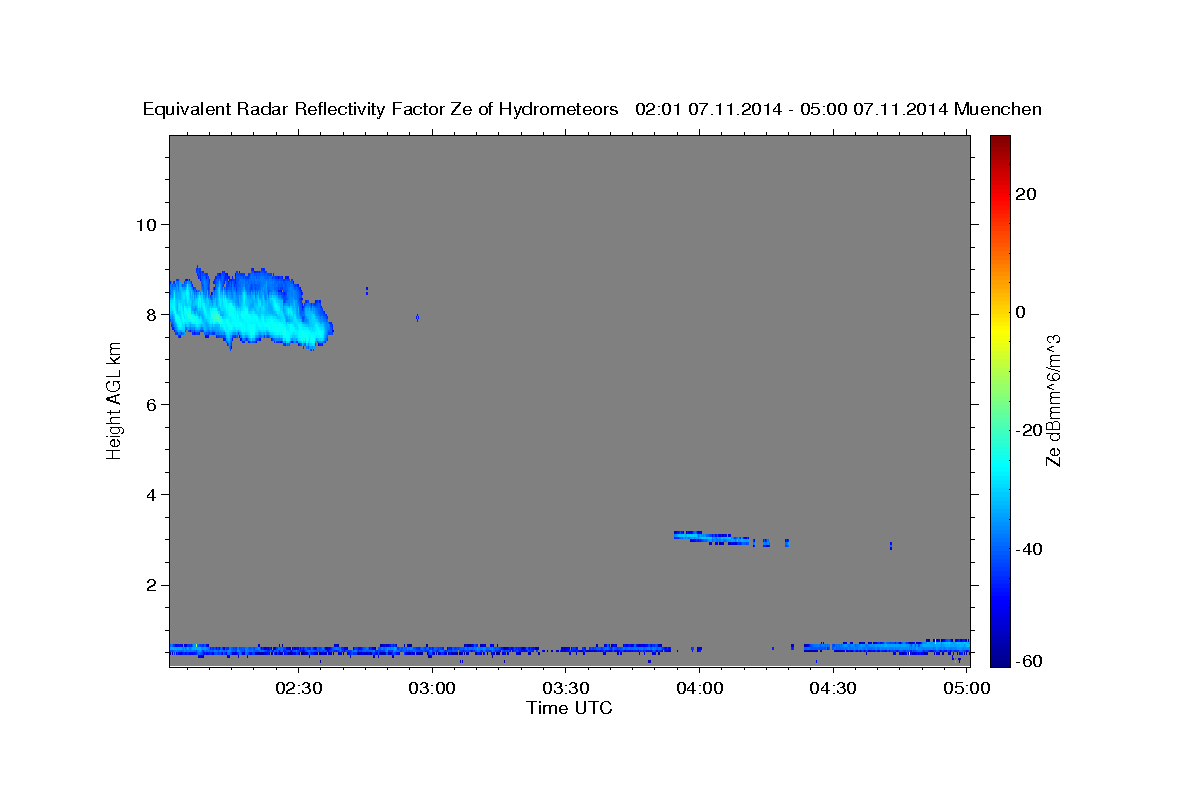Click the 'Ze dBmm^6/m^3' colorbar label
This screenshot has width=1200, height=800.
(x=1054, y=400)
